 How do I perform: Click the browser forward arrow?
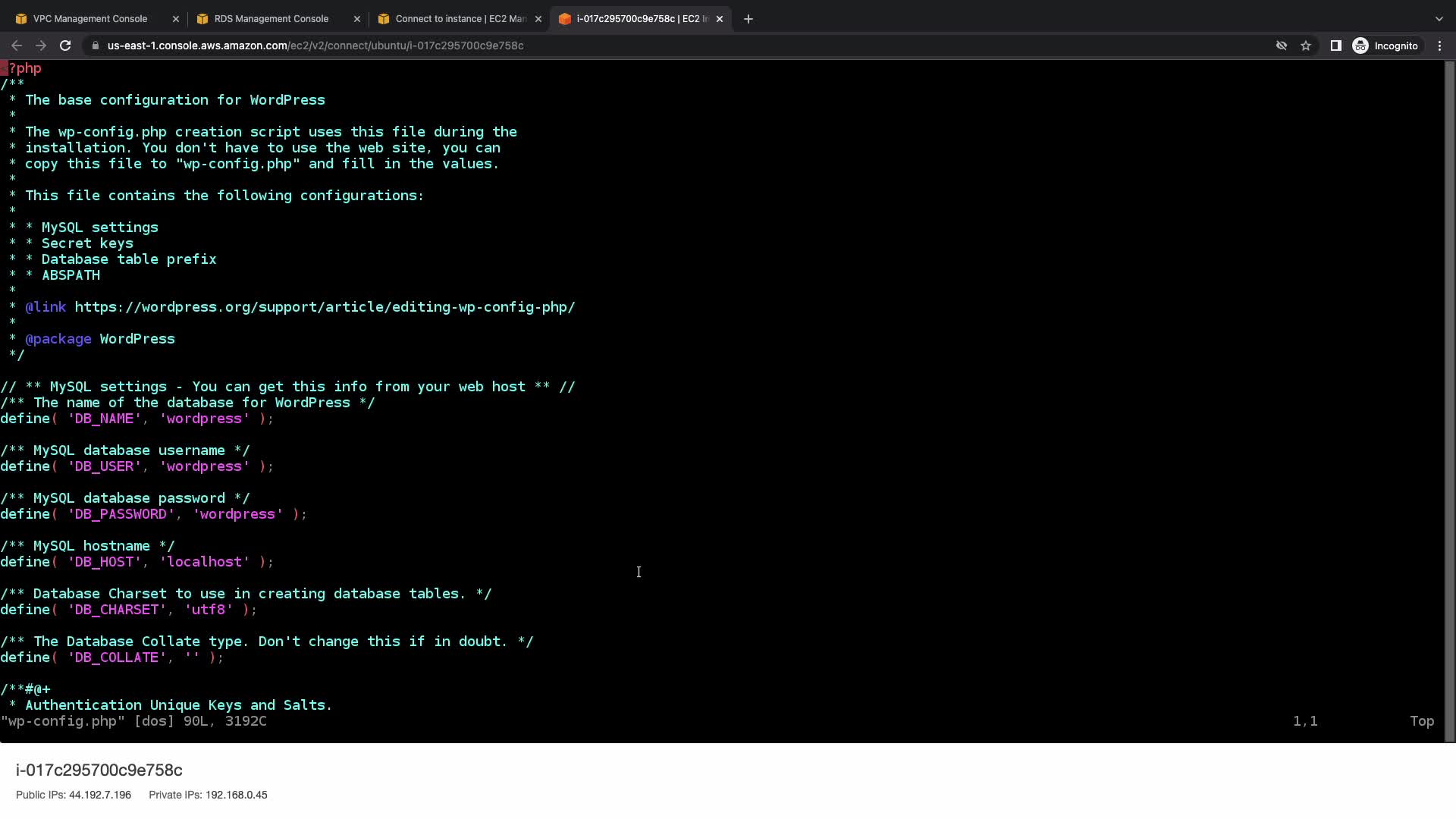coord(41,45)
